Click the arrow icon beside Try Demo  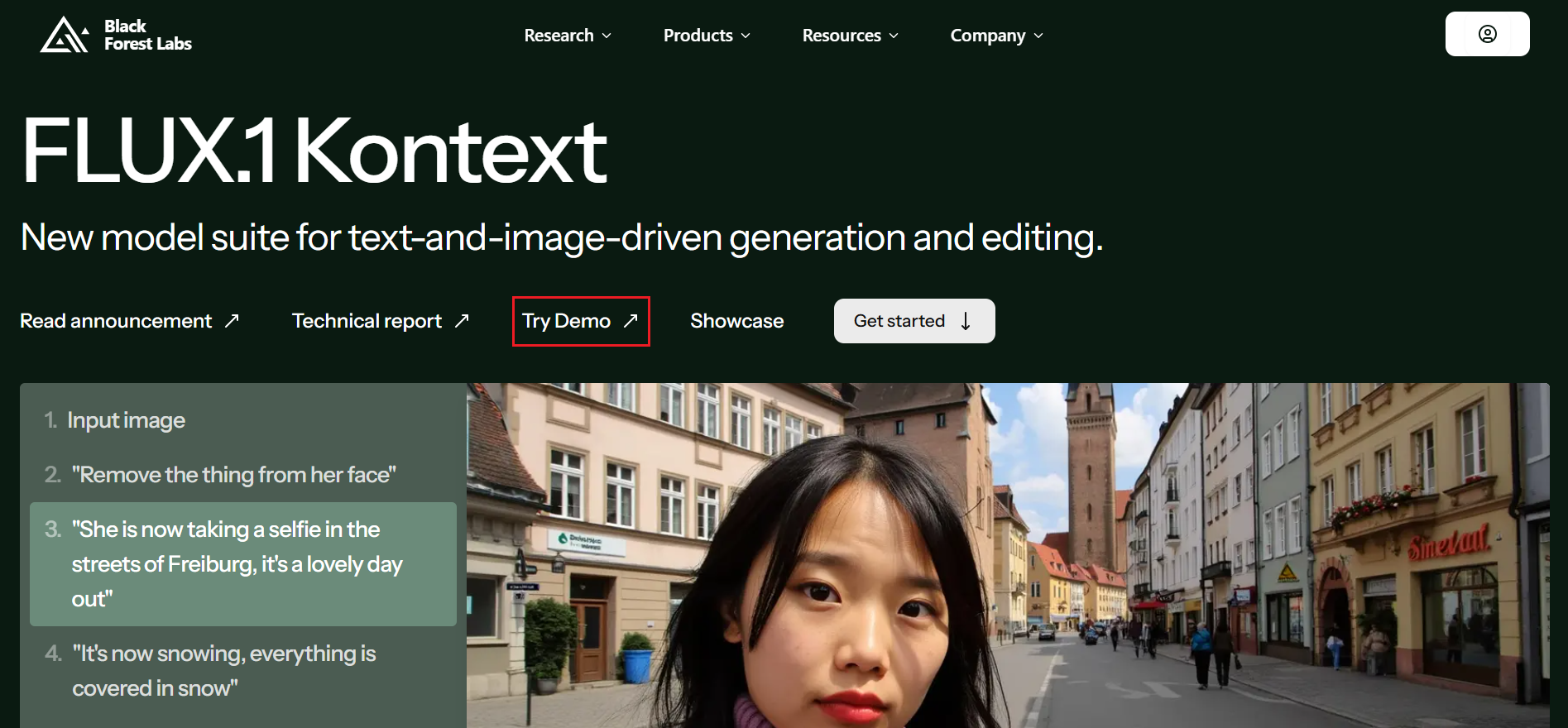pyautogui.click(x=631, y=320)
